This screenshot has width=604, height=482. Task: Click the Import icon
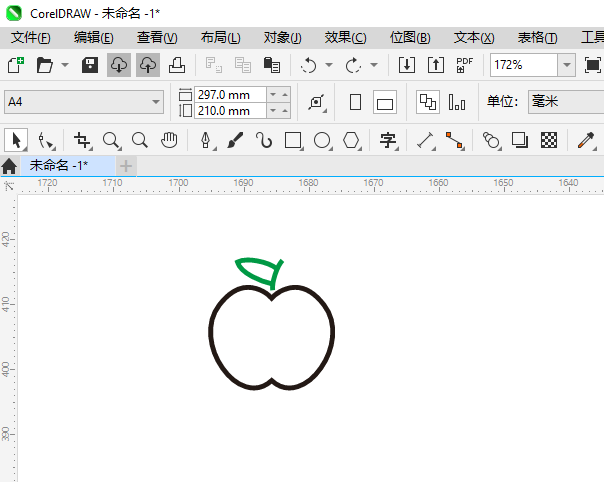(x=407, y=65)
